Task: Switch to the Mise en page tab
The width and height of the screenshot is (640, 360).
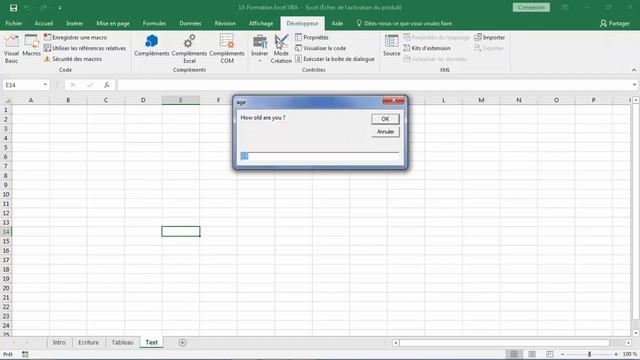Action: click(113, 24)
